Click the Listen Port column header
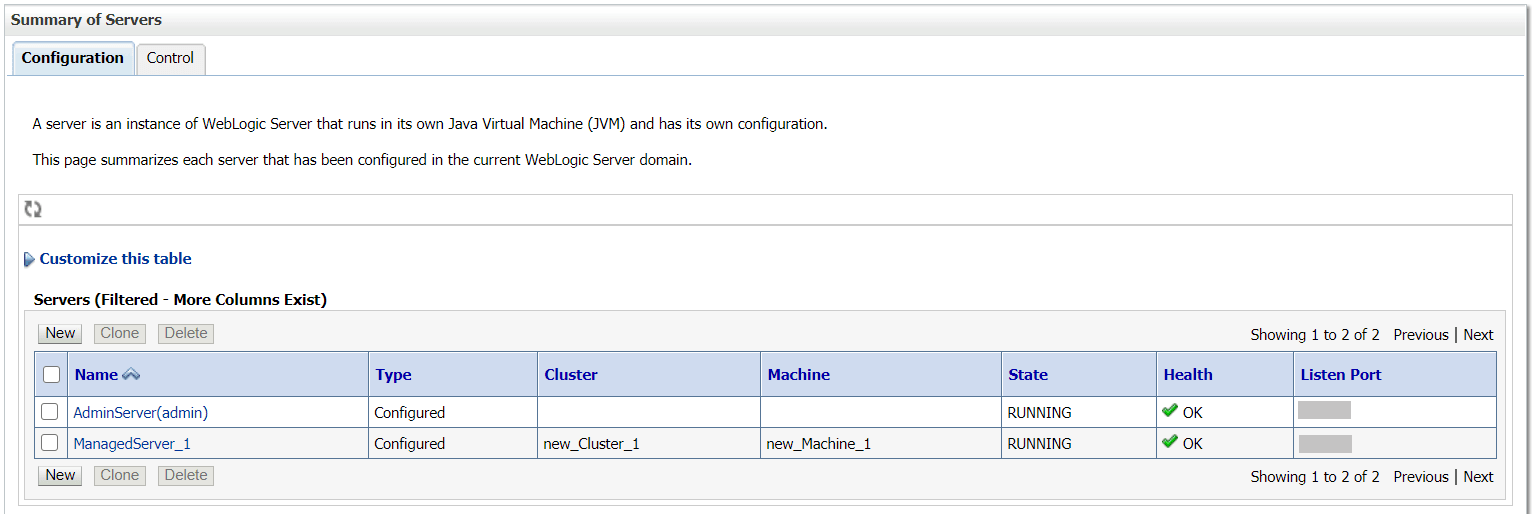This screenshot has height=514, width=1533. (1341, 375)
